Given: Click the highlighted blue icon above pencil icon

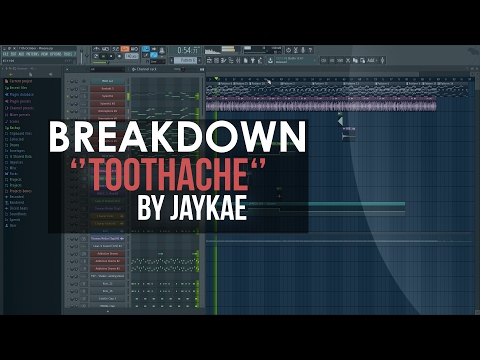Looking at the screenshot, I should [146, 49].
